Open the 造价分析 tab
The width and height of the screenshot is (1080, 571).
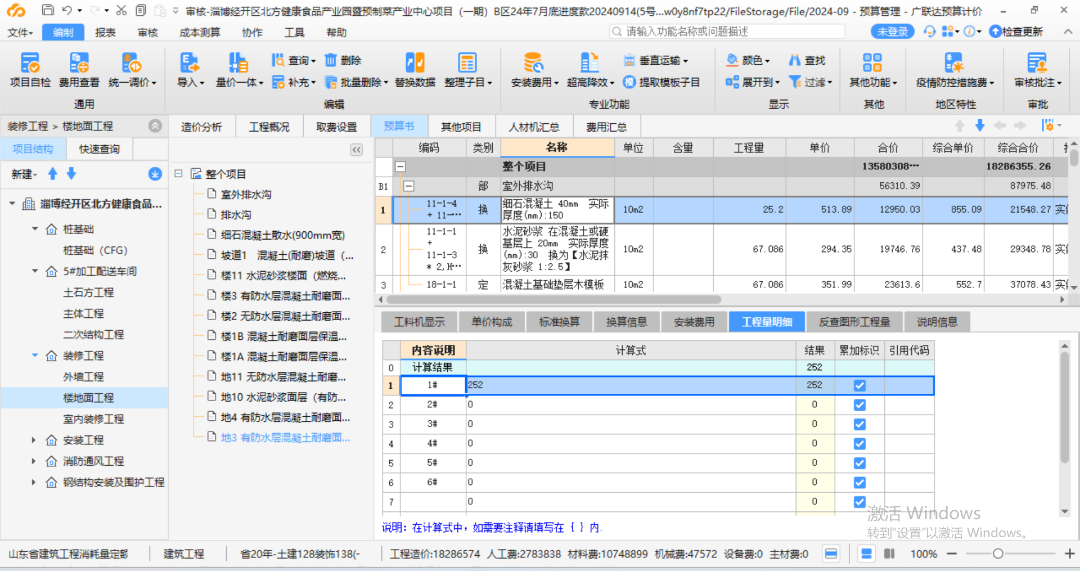point(201,127)
